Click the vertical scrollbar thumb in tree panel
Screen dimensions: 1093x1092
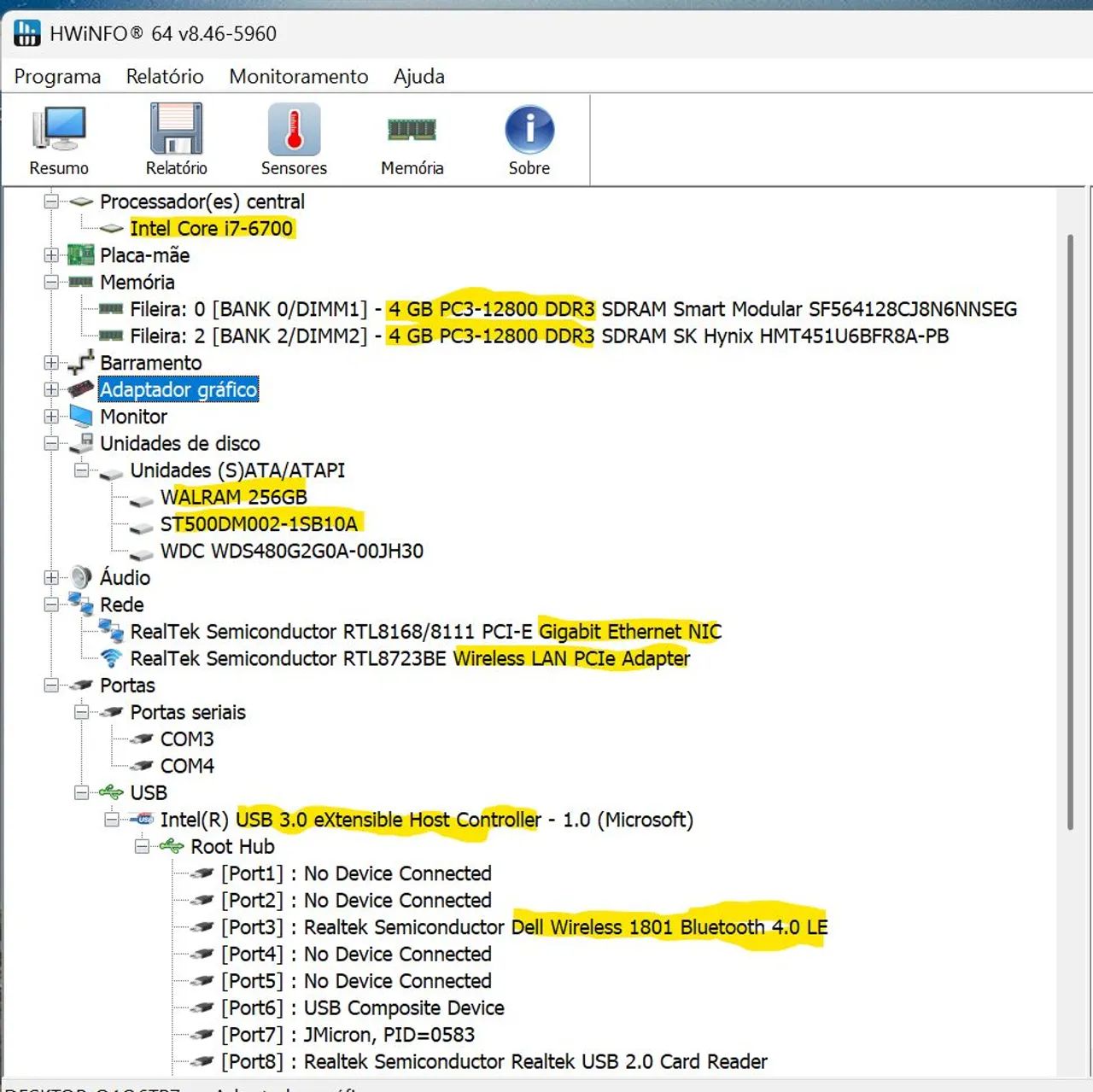[x=1070, y=531]
